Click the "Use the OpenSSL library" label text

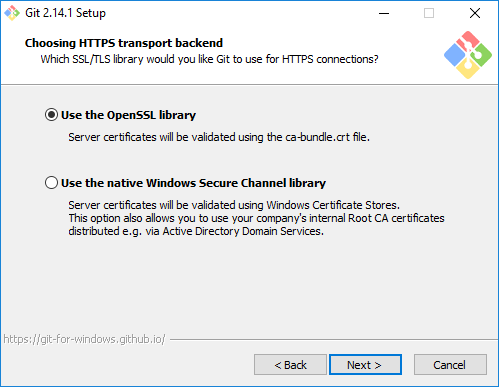(x=128, y=115)
